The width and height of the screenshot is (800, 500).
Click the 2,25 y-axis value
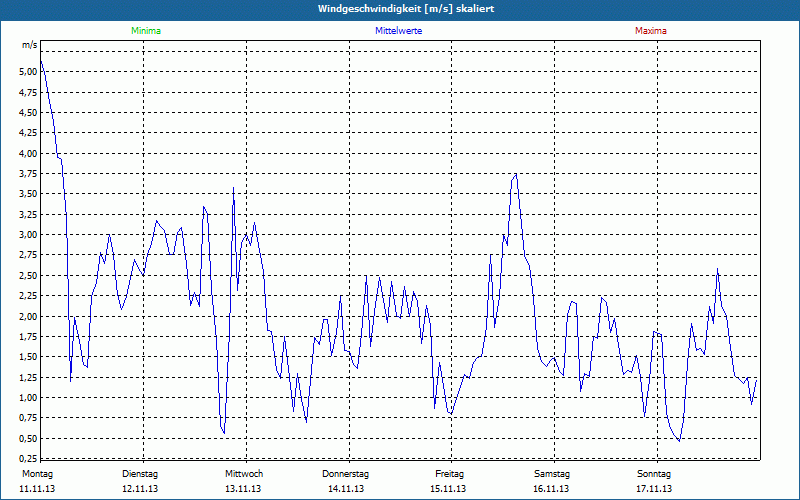tap(28, 296)
